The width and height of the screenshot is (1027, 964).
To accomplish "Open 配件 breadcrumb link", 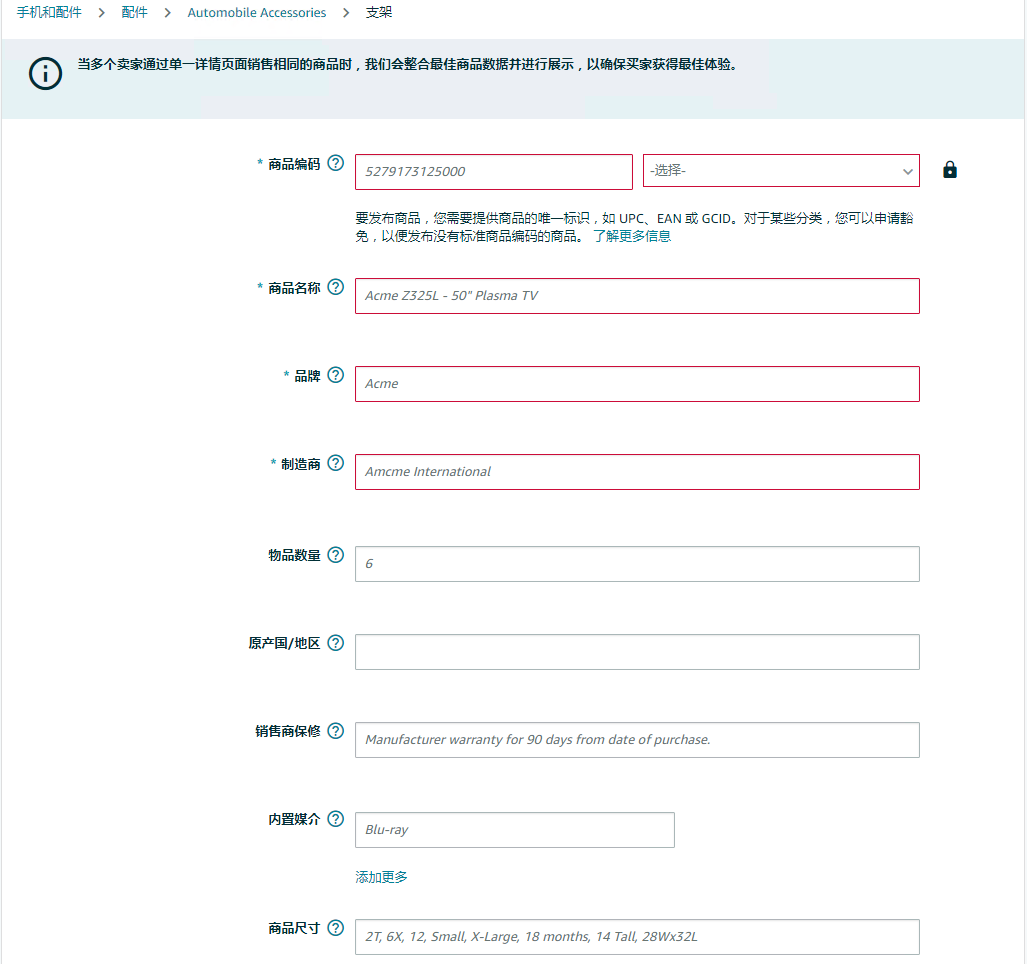I will 134,12.
